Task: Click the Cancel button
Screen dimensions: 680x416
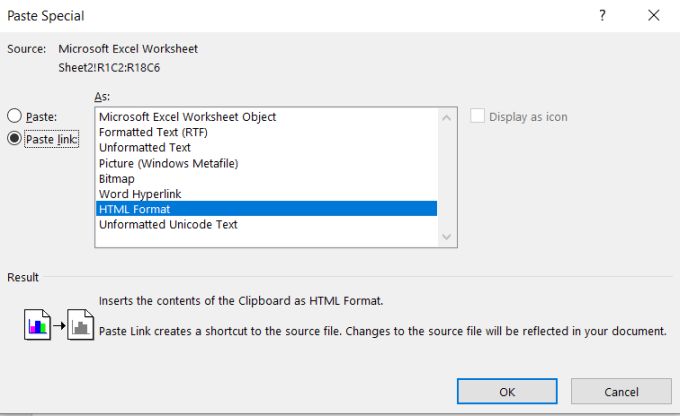Action: click(x=621, y=392)
